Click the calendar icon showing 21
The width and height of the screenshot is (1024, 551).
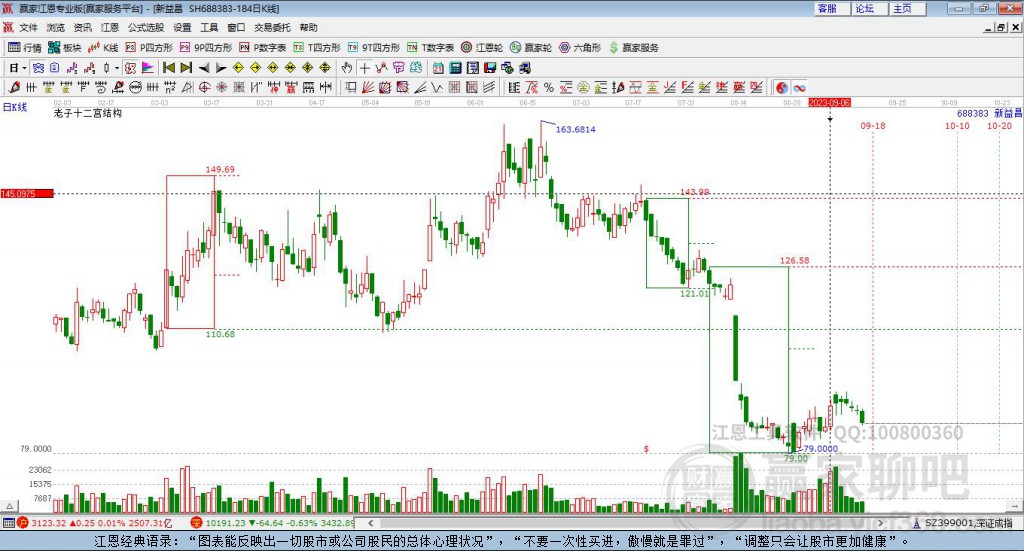point(438,68)
